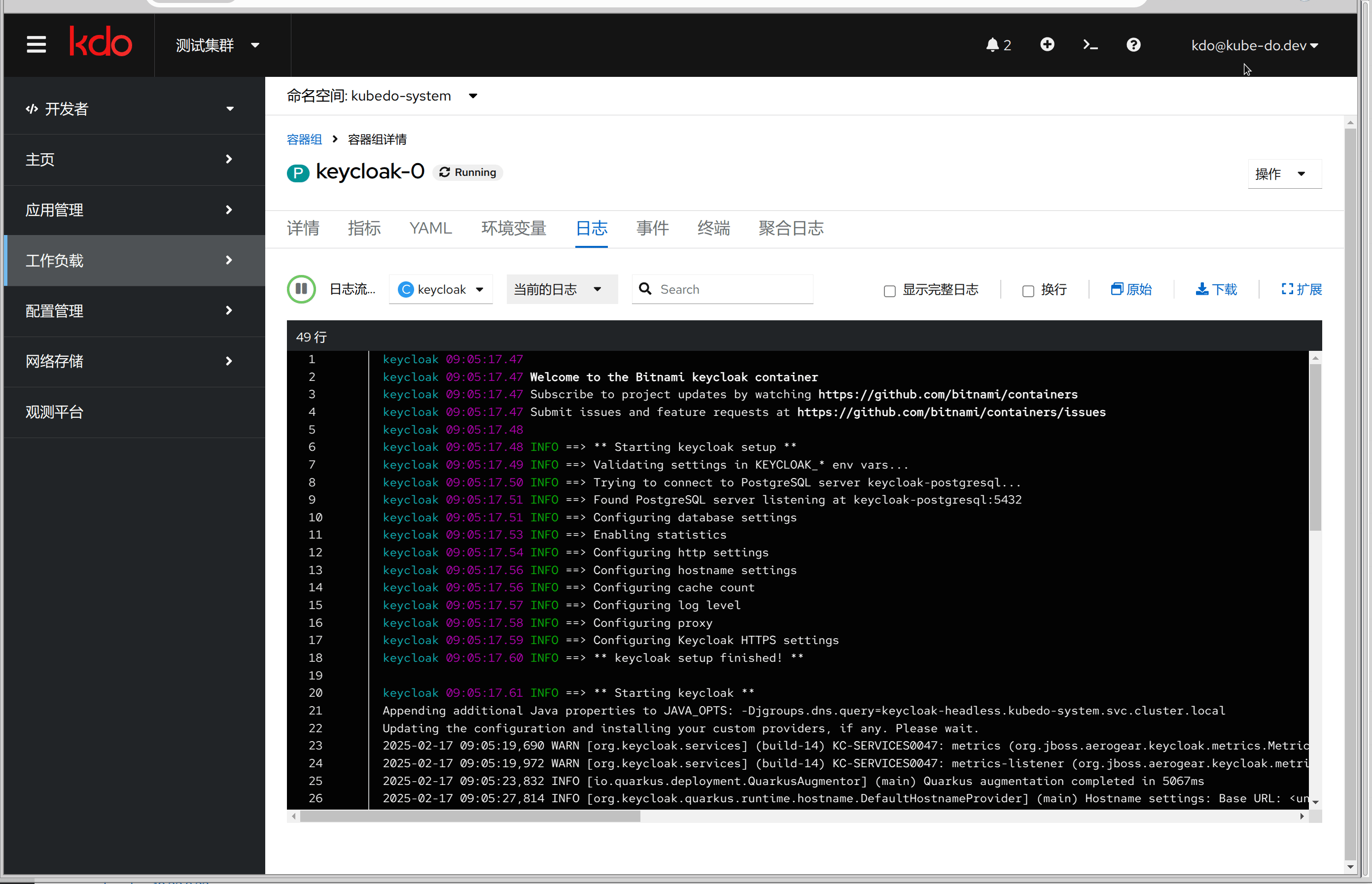Image resolution: width=1372 pixels, height=884 pixels.
Task: Click the notifications bell icon
Action: point(992,45)
